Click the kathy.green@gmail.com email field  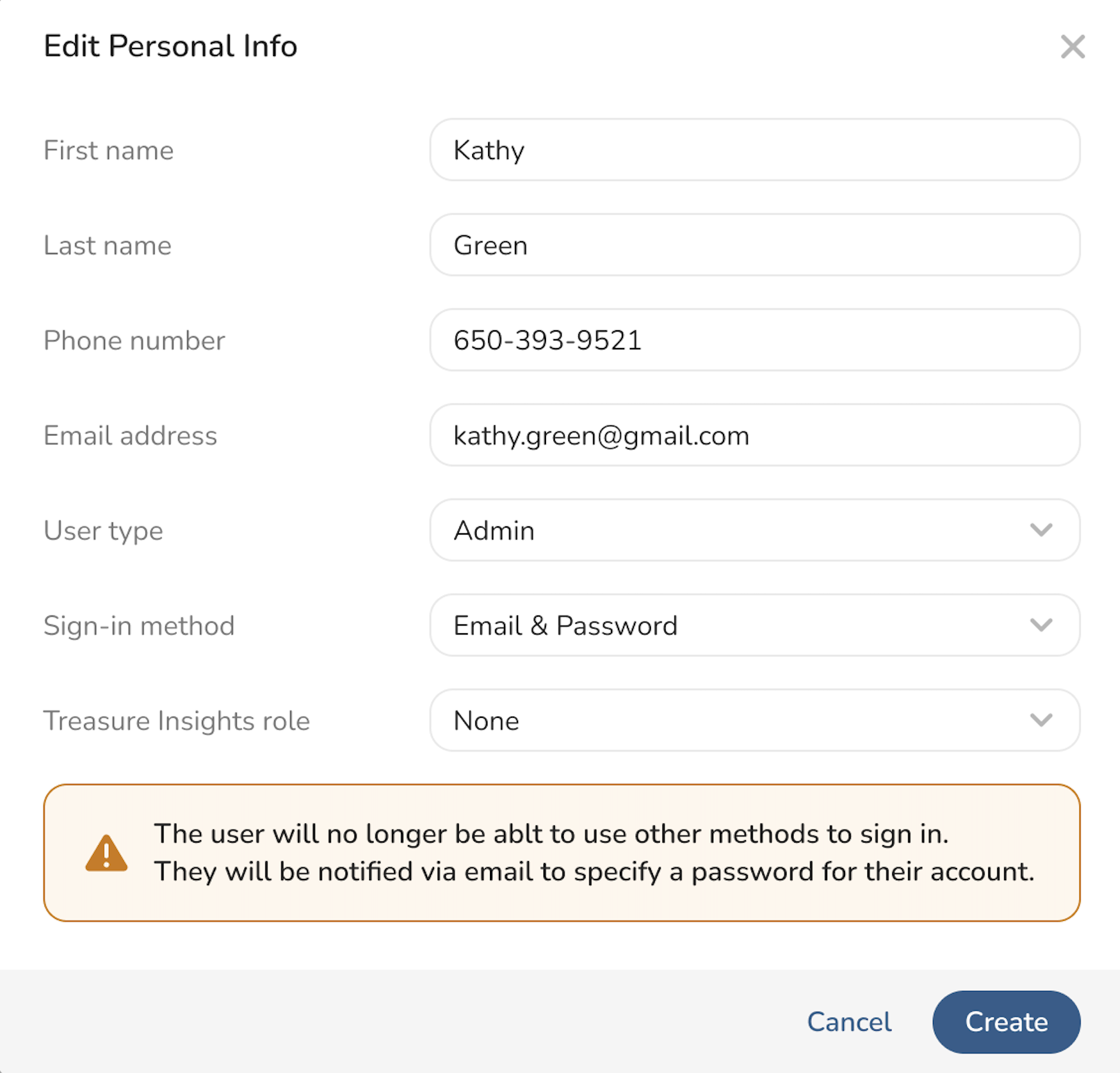[x=754, y=435]
